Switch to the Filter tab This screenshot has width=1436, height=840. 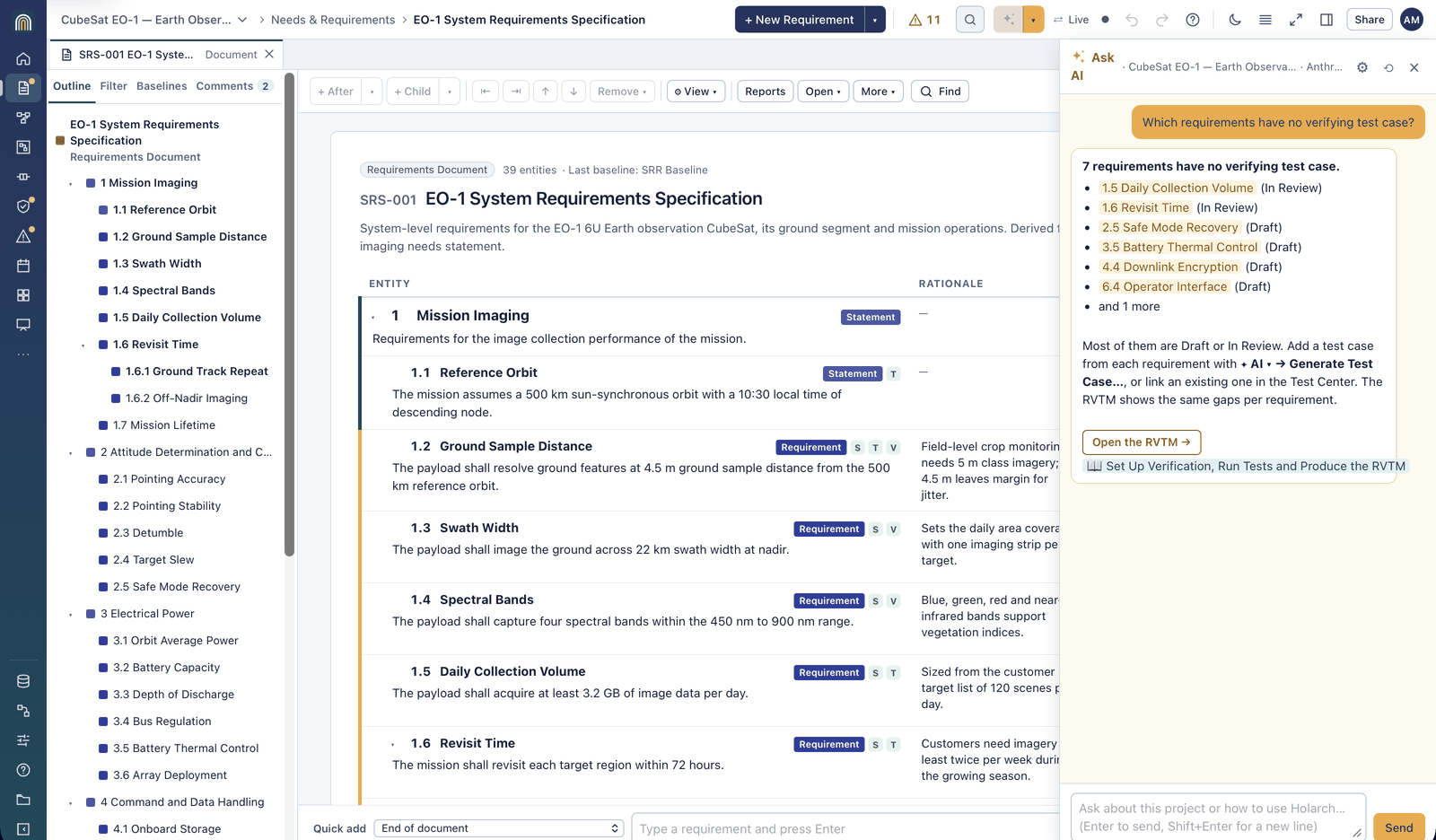(x=113, y=86)
